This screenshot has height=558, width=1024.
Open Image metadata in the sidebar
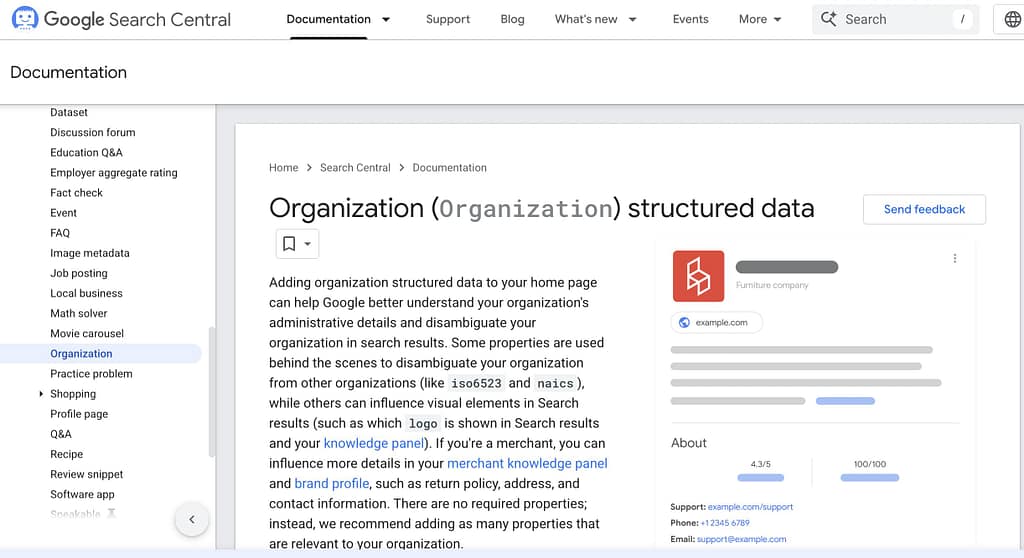click(89, 254)
